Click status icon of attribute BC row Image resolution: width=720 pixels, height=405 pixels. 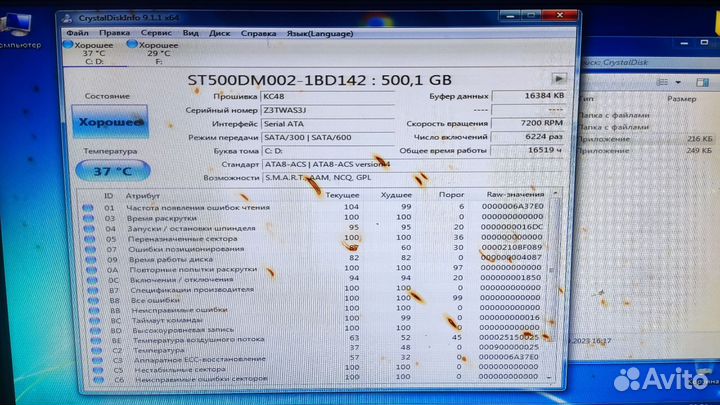coord(95,321)
